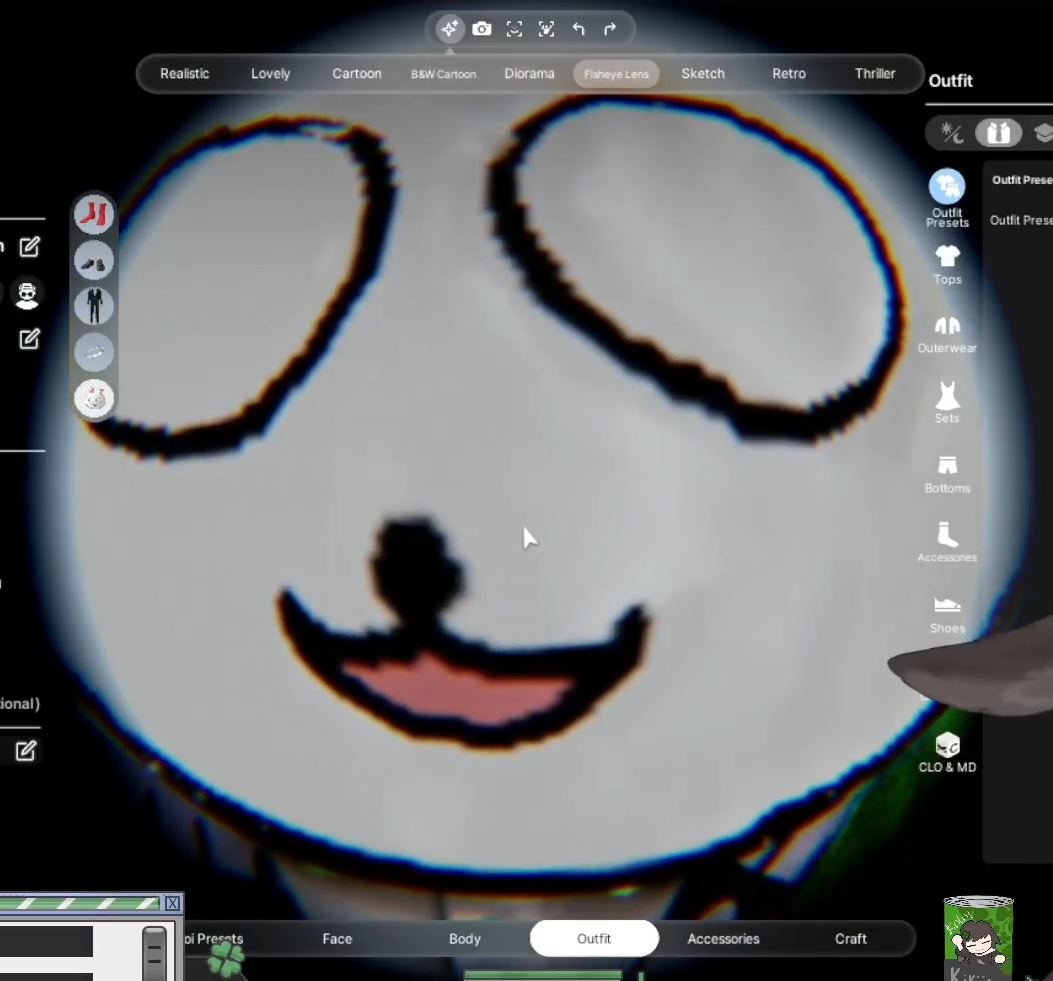Apply the Thriller filter
The image size is (1053, 981).
[874, 74]
